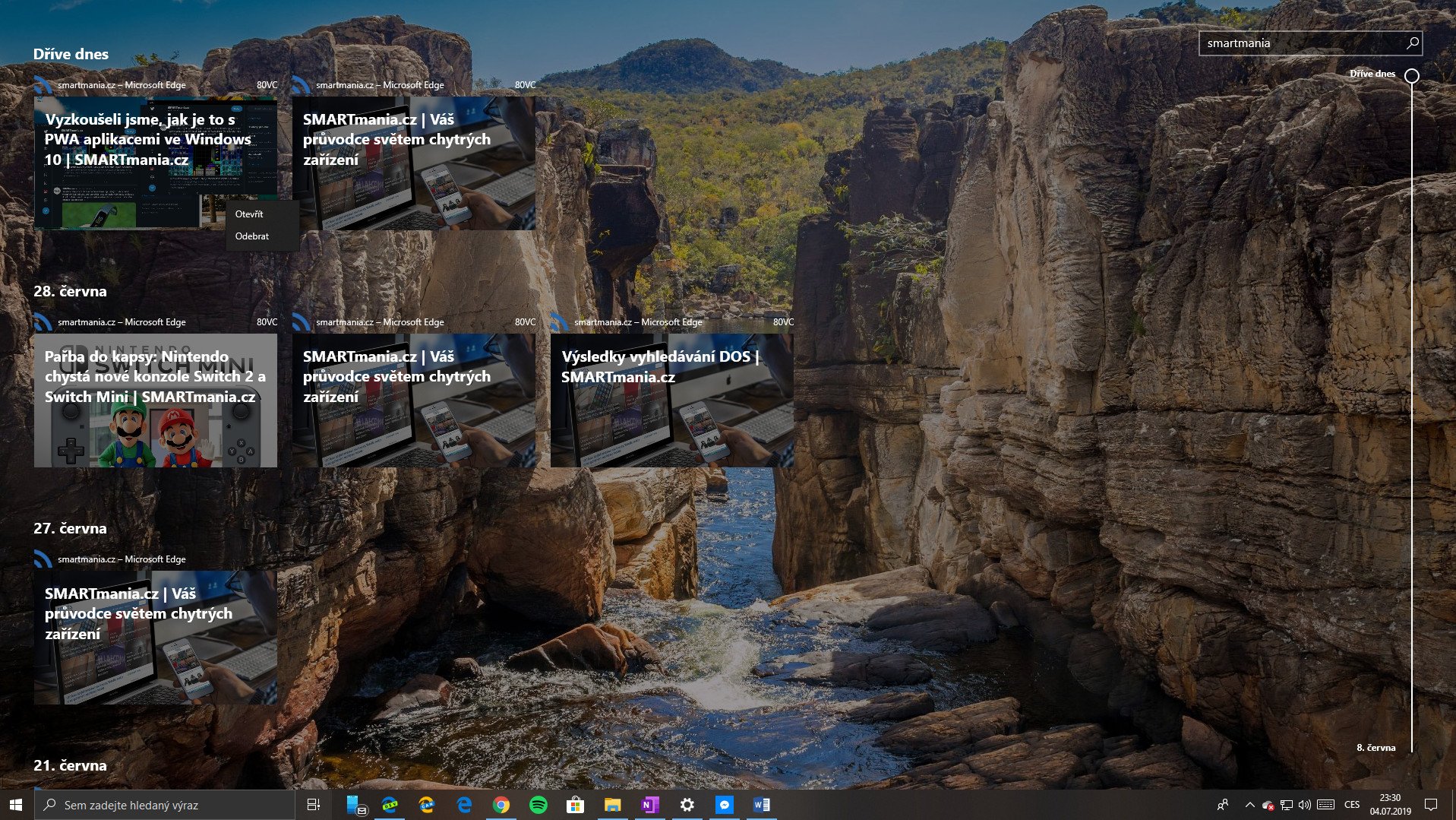Viewport: 1456px width, 820px height.
Task: Open Settings gear icon in taskbar
Action: (687, 805)
